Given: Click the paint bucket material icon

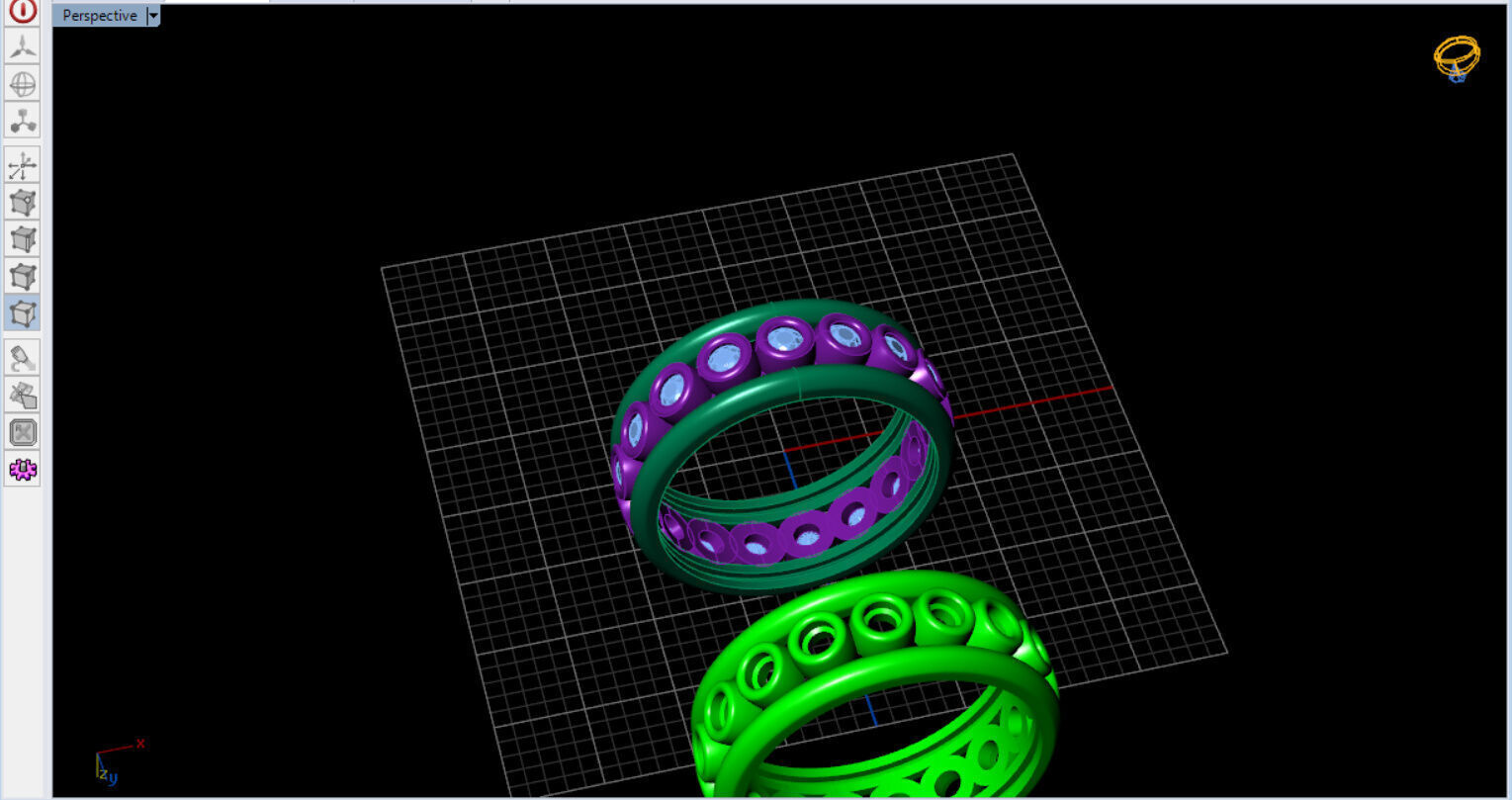Looking at the screenshot, I should 23,358.
